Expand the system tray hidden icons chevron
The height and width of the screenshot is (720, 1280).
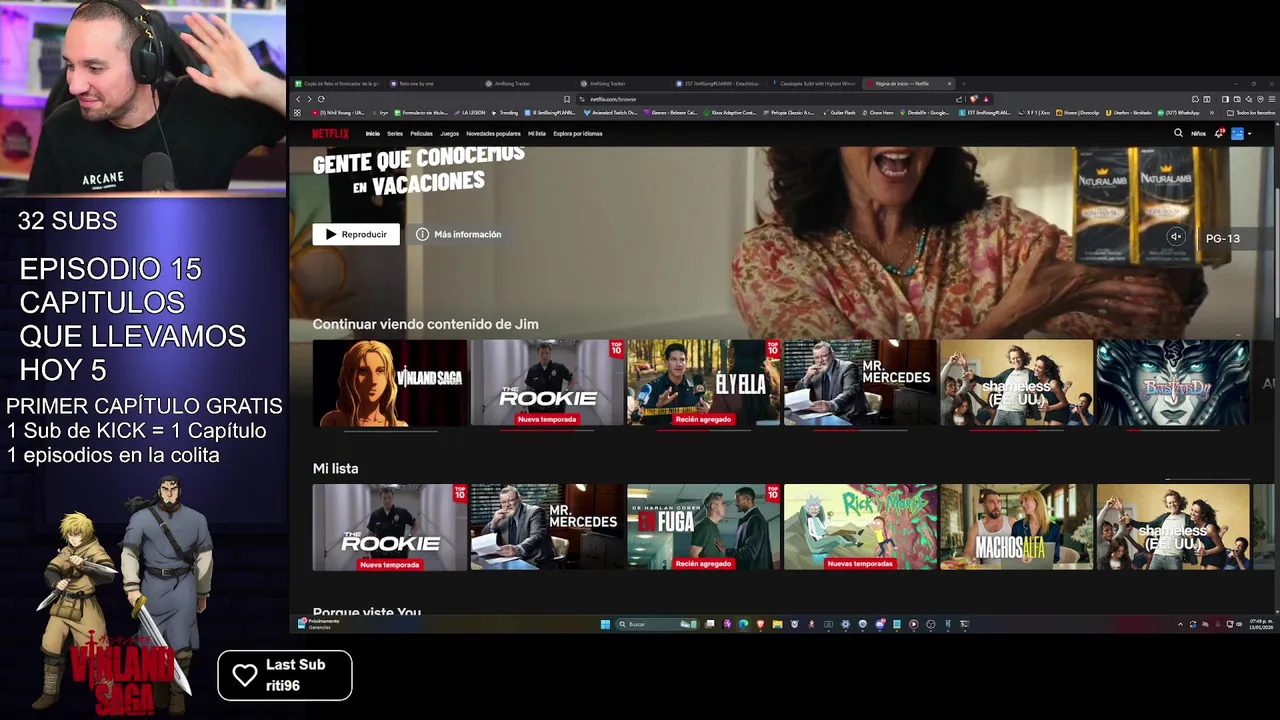1180,624
